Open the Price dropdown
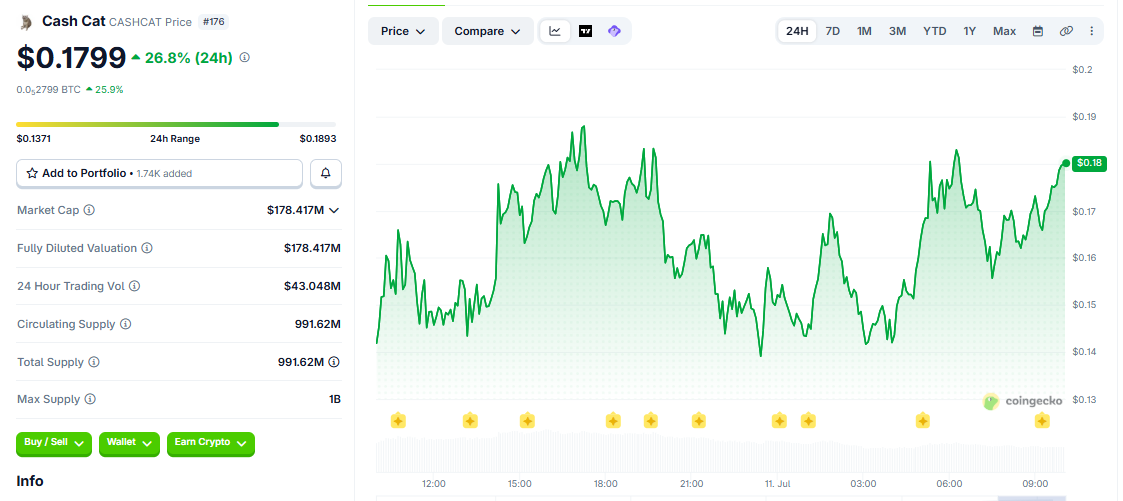 tap(403, 31)
